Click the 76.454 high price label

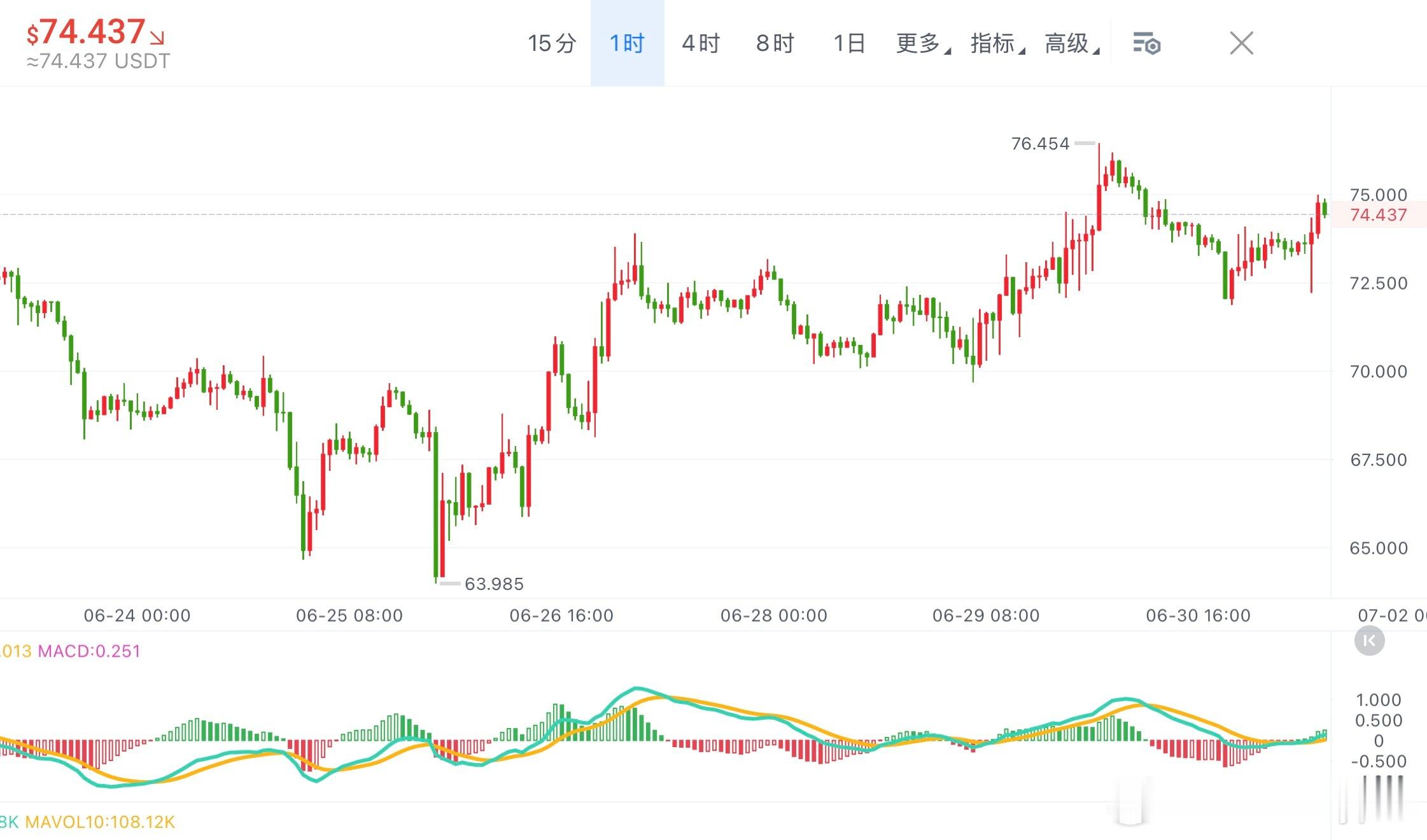coord(1040,144)
